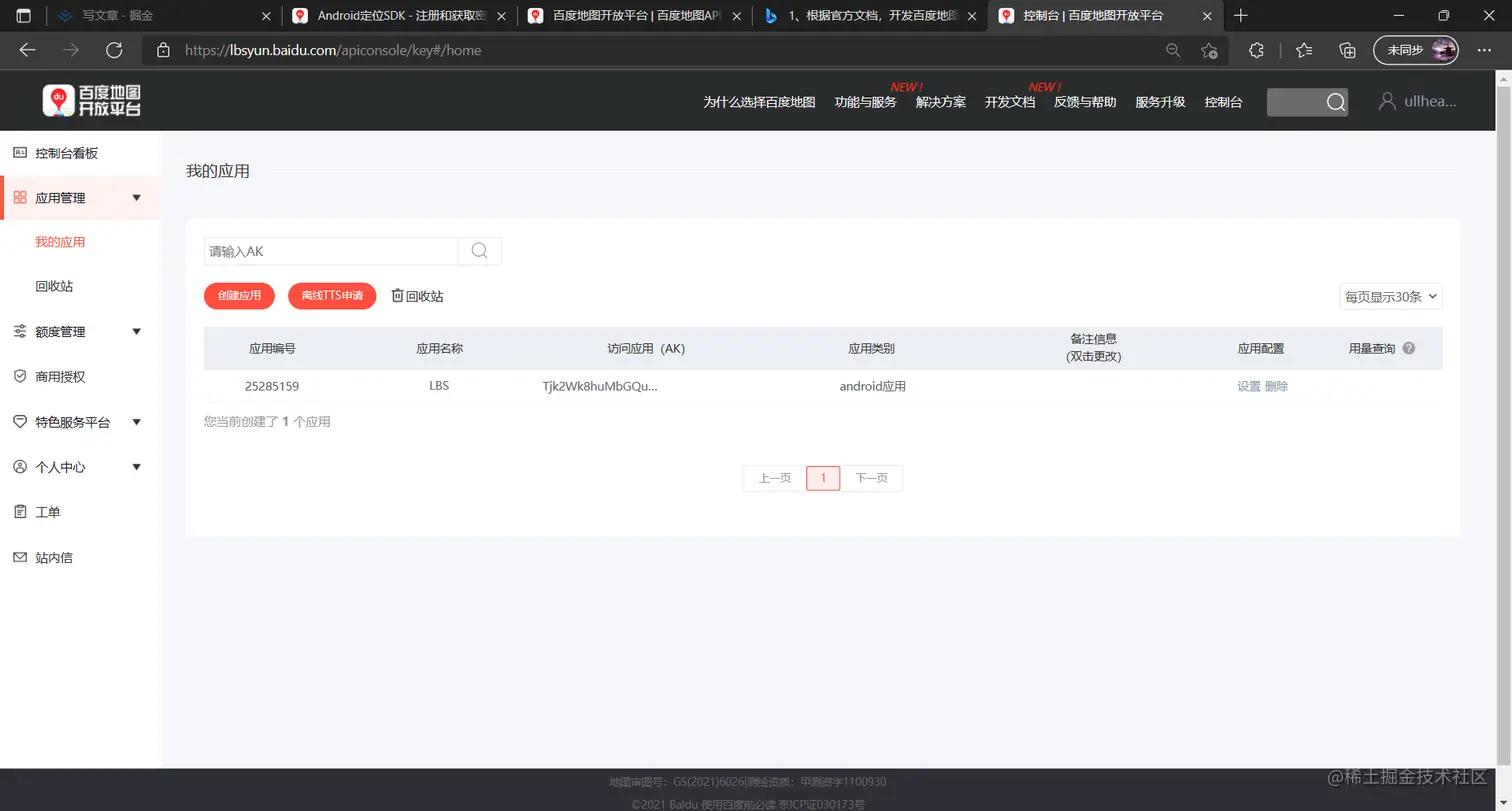Select 我的应用 in the sidebar
The image size is (1512, 811).
point(60,242)
